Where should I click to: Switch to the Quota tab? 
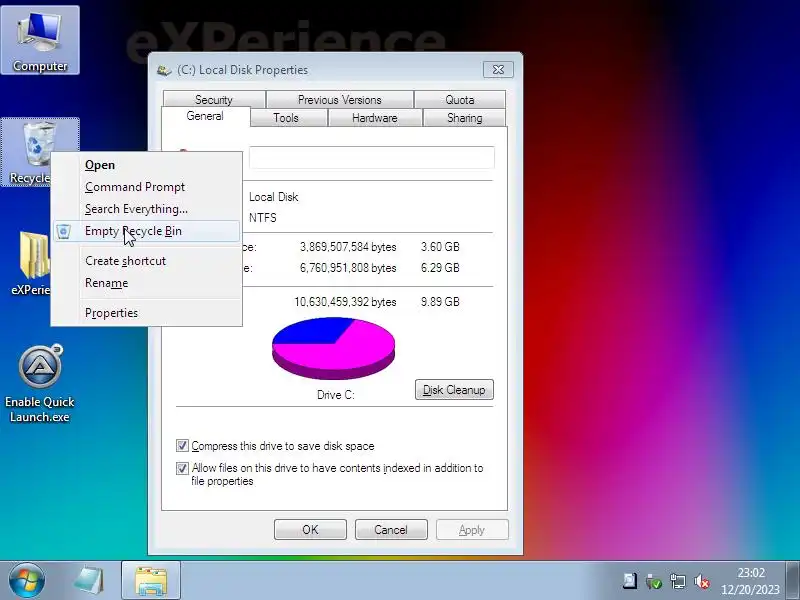coord(460,99)
